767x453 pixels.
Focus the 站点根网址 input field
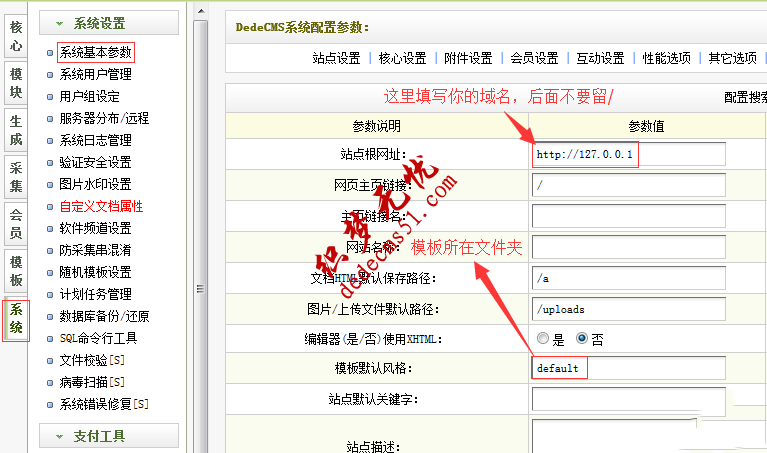[629, 155]
